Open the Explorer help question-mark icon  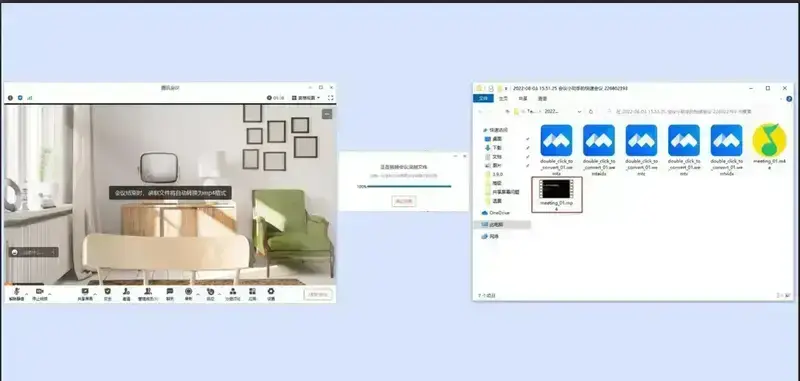(x=789, y=98)
